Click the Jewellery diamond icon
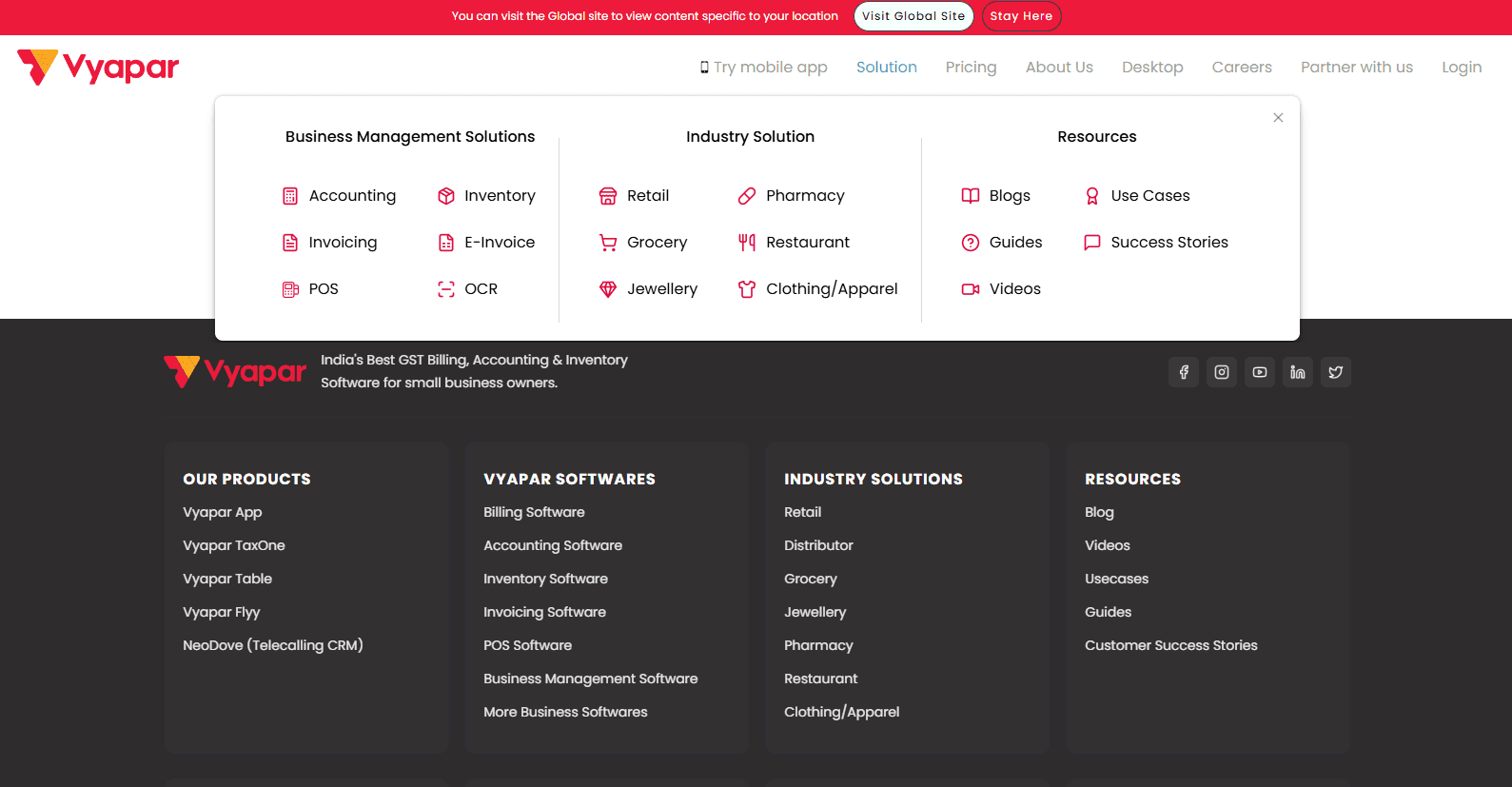 click(608, 289)
